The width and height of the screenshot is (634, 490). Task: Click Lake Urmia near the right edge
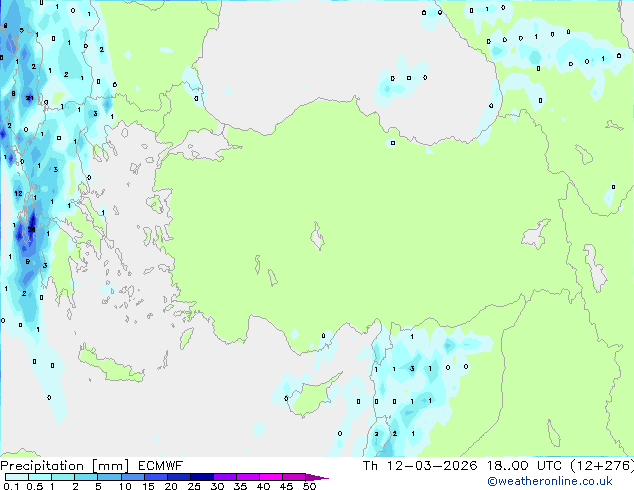point(594,266)
